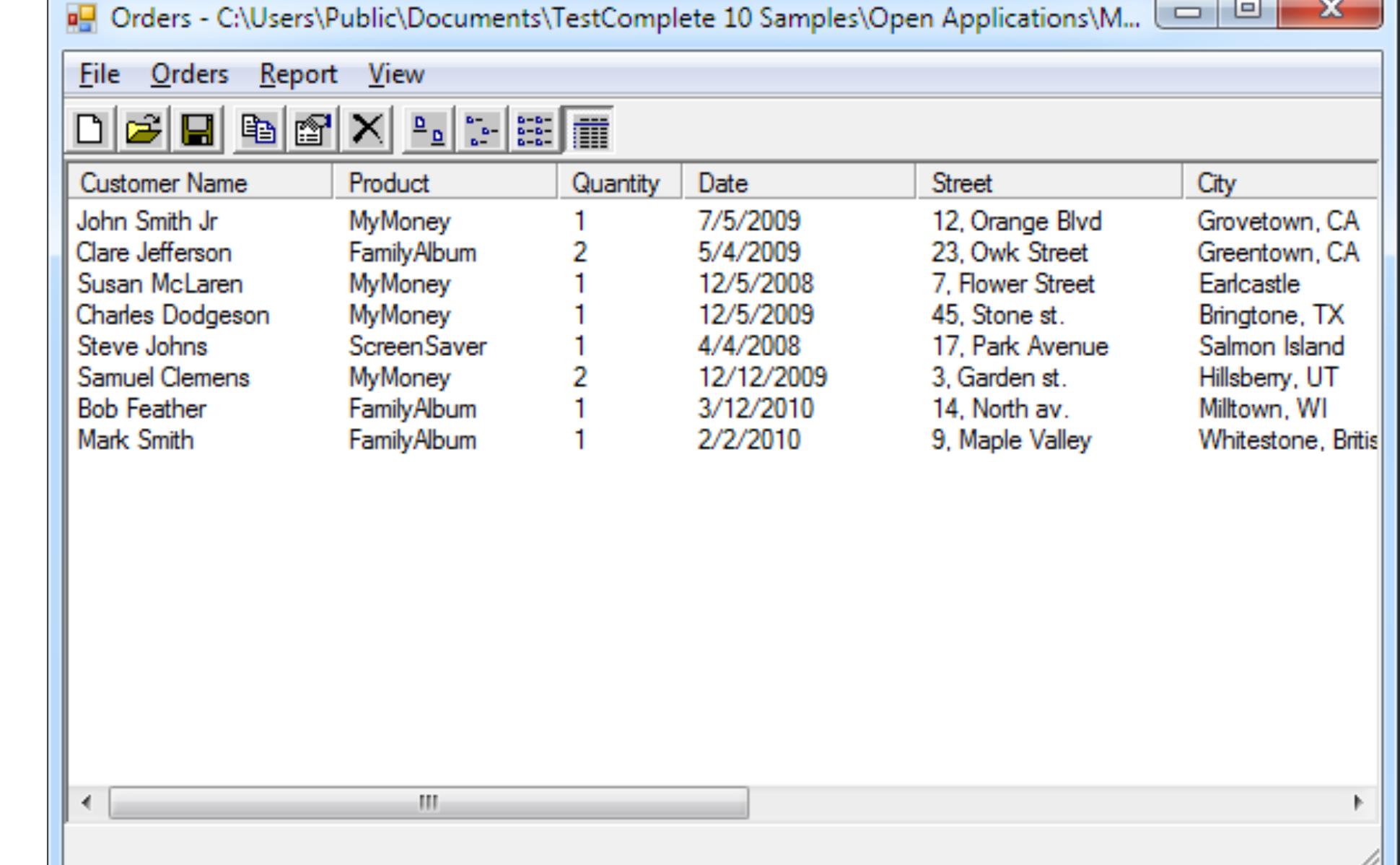Viewport: 1400px width, 865px height.
Task: Switch to List view mode
Action: (x=535, y=131)
